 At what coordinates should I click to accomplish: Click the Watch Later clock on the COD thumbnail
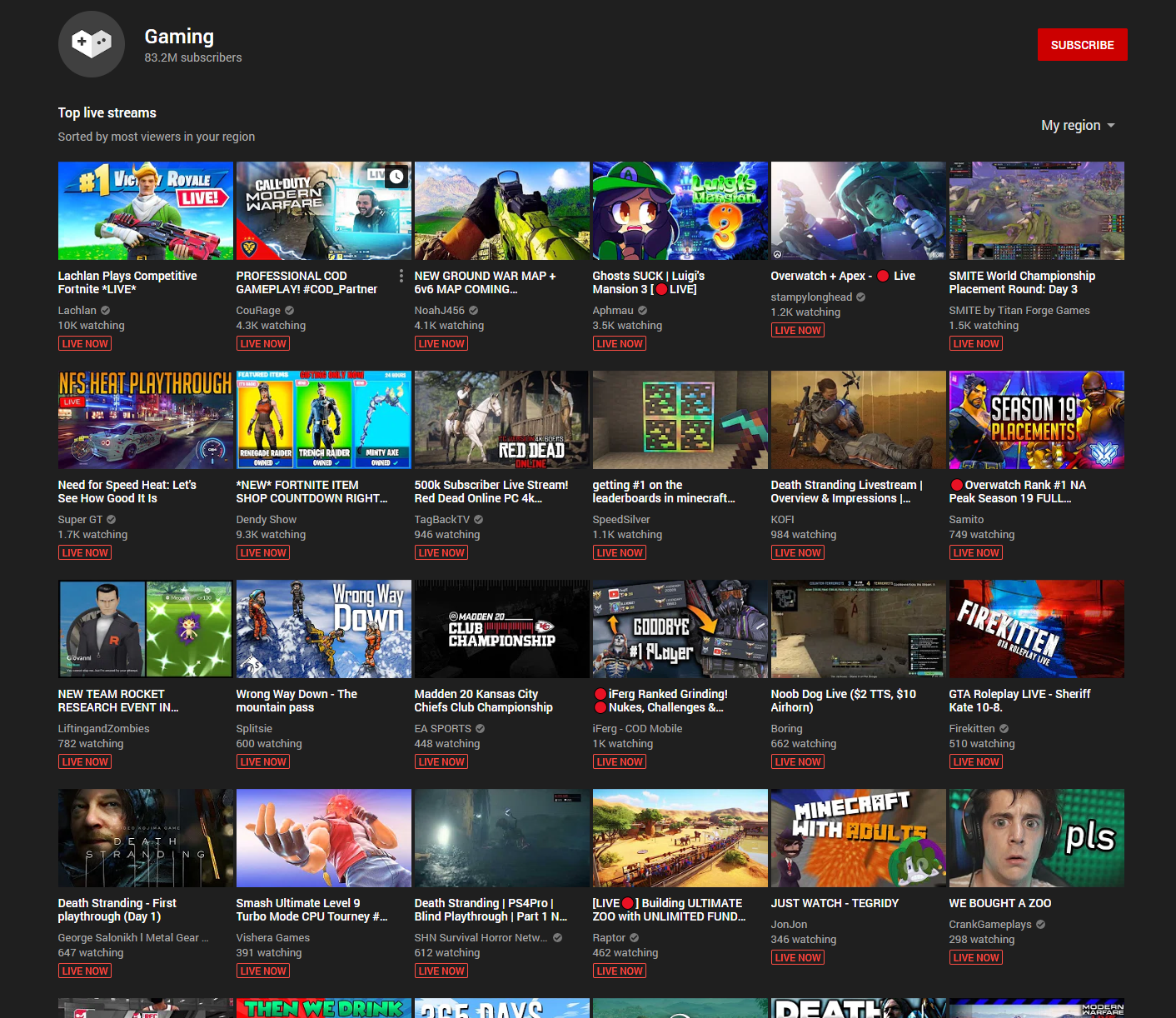click(x=396, y=177)
